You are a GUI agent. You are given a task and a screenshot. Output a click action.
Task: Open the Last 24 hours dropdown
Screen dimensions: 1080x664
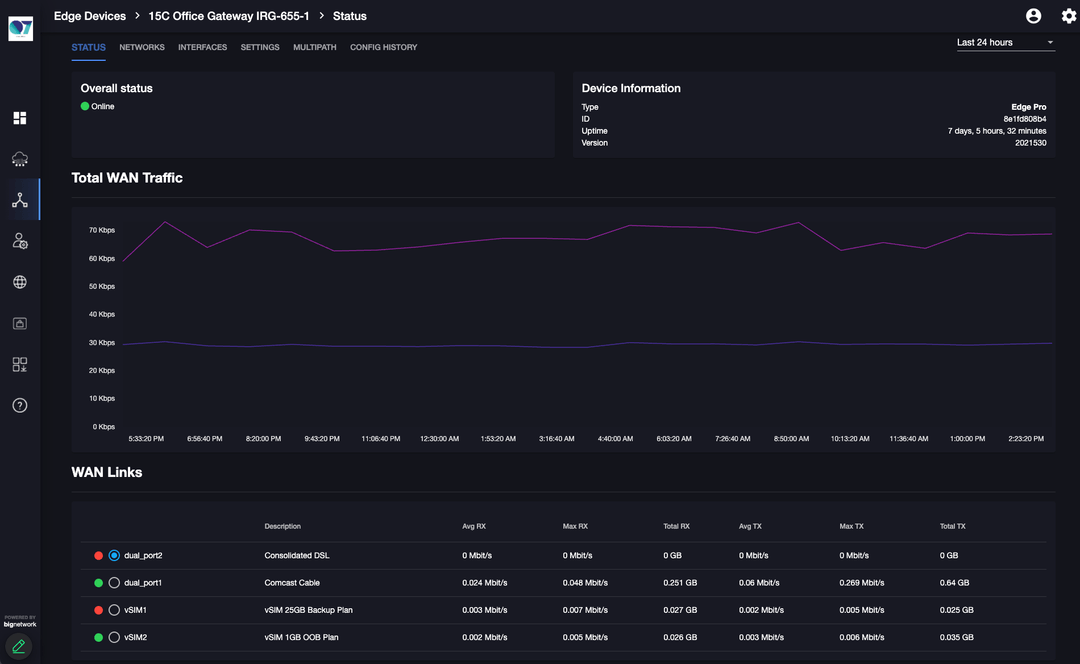point(1005,43)
